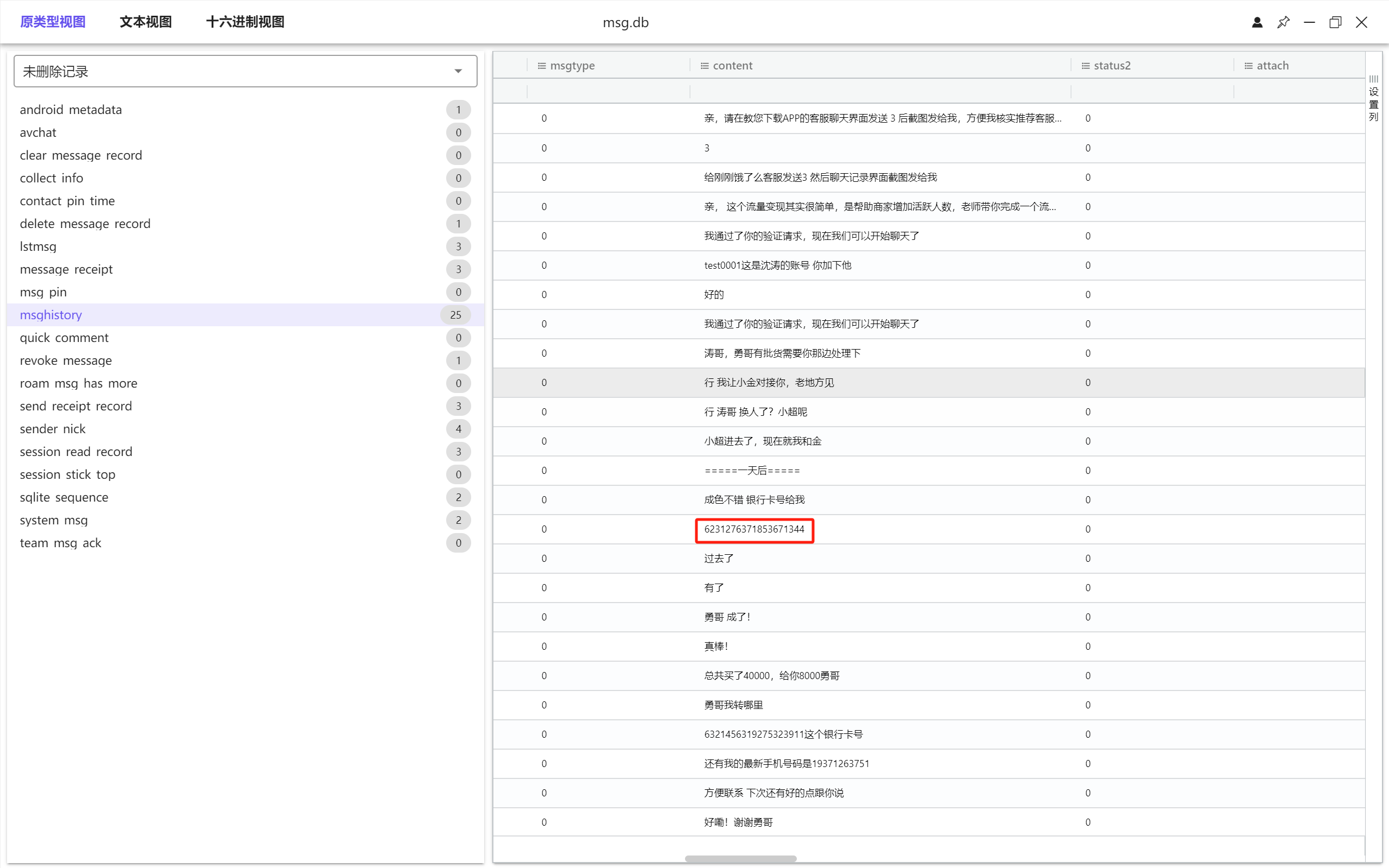Switch to the 文本视图 tab
The width and height of the screenshot is (1389, 868).
click(146, 22)
